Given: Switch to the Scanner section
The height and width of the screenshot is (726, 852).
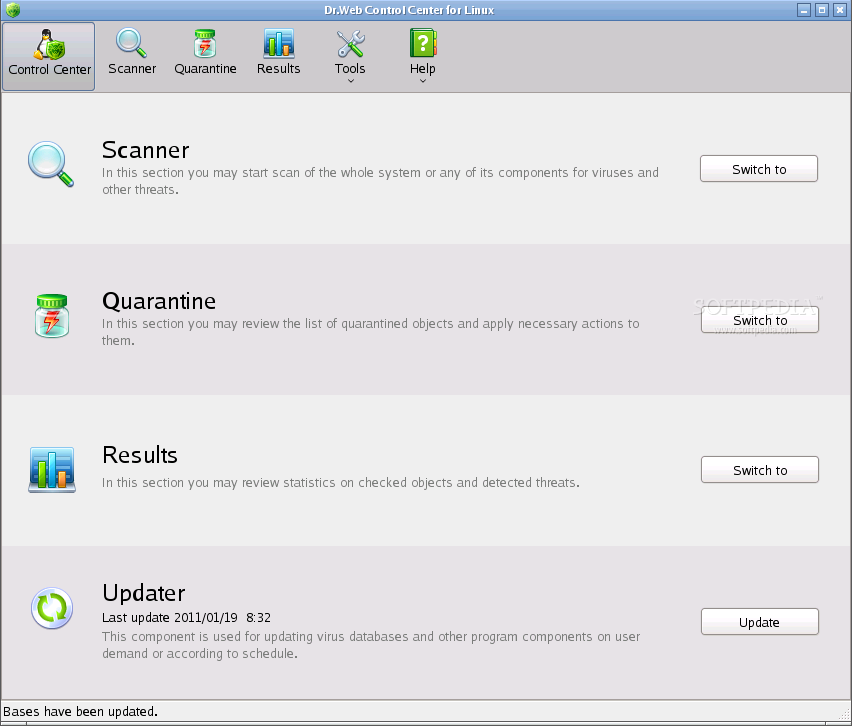Looking at the screenshot, I should click(759, 169).
